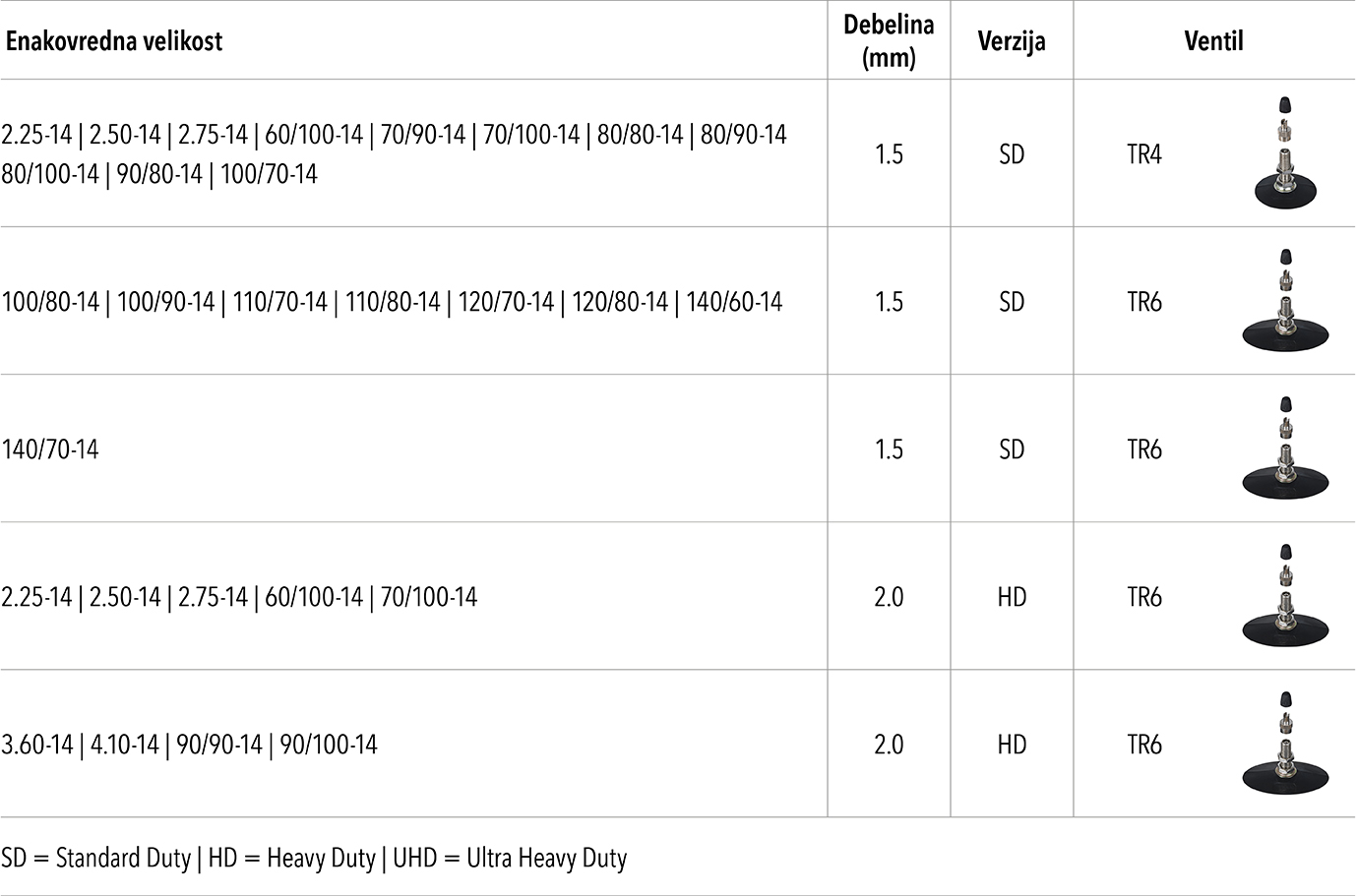Click valve image in the 3.60-14 row

pos(1285,744)
